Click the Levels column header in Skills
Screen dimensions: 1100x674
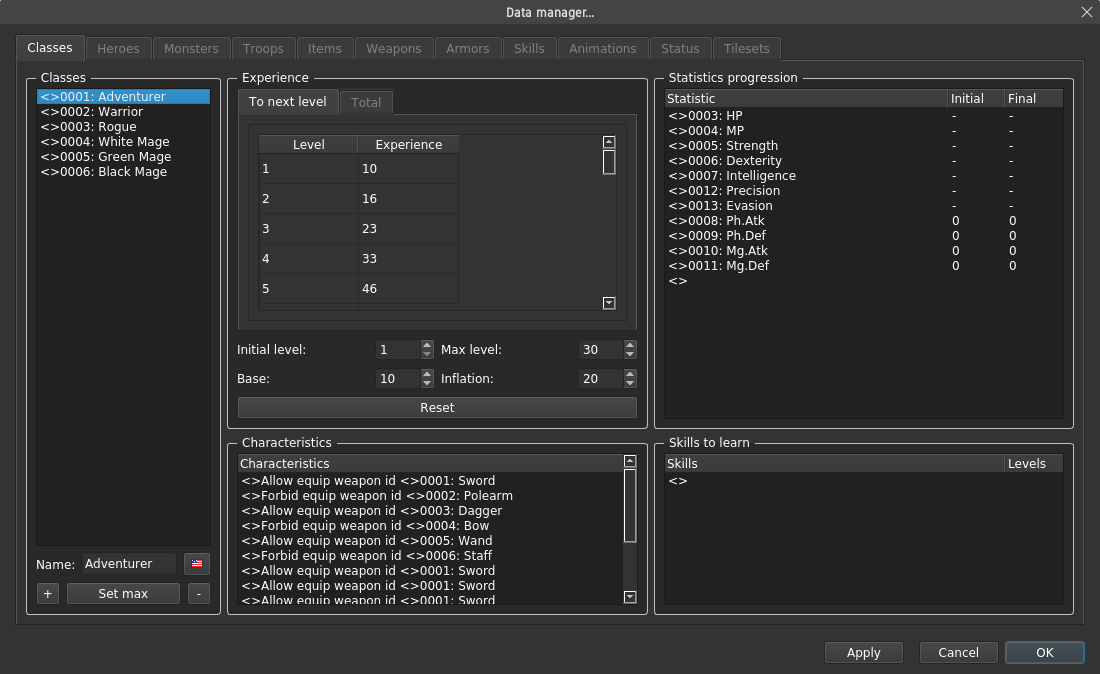coord(1033,464)
